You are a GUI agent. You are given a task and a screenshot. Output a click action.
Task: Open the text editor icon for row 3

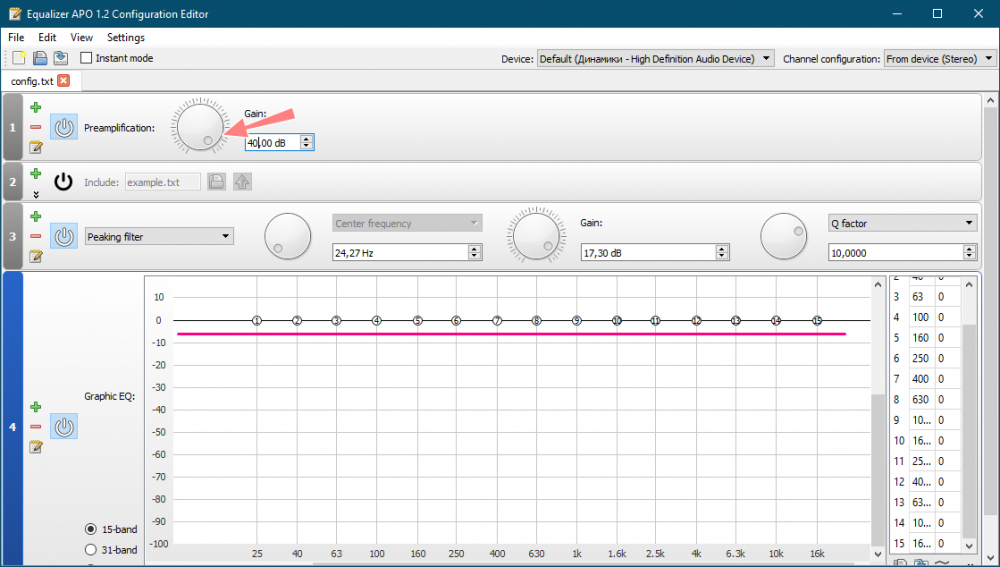tap(36, 257)
